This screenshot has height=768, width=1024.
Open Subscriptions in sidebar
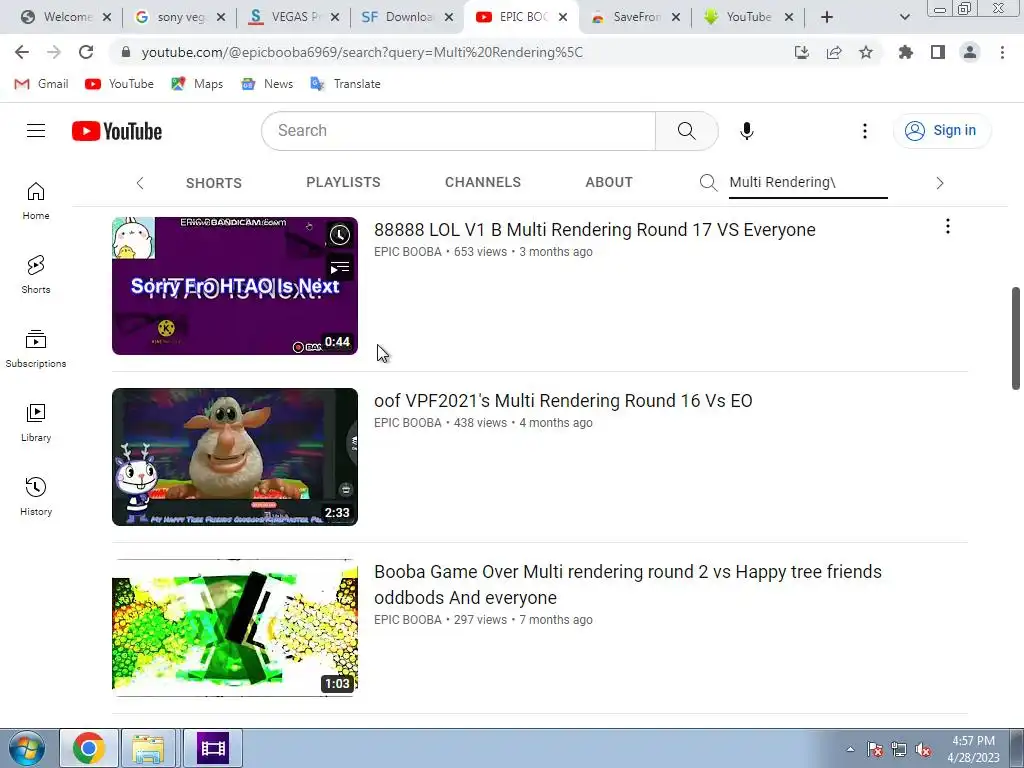36,349
